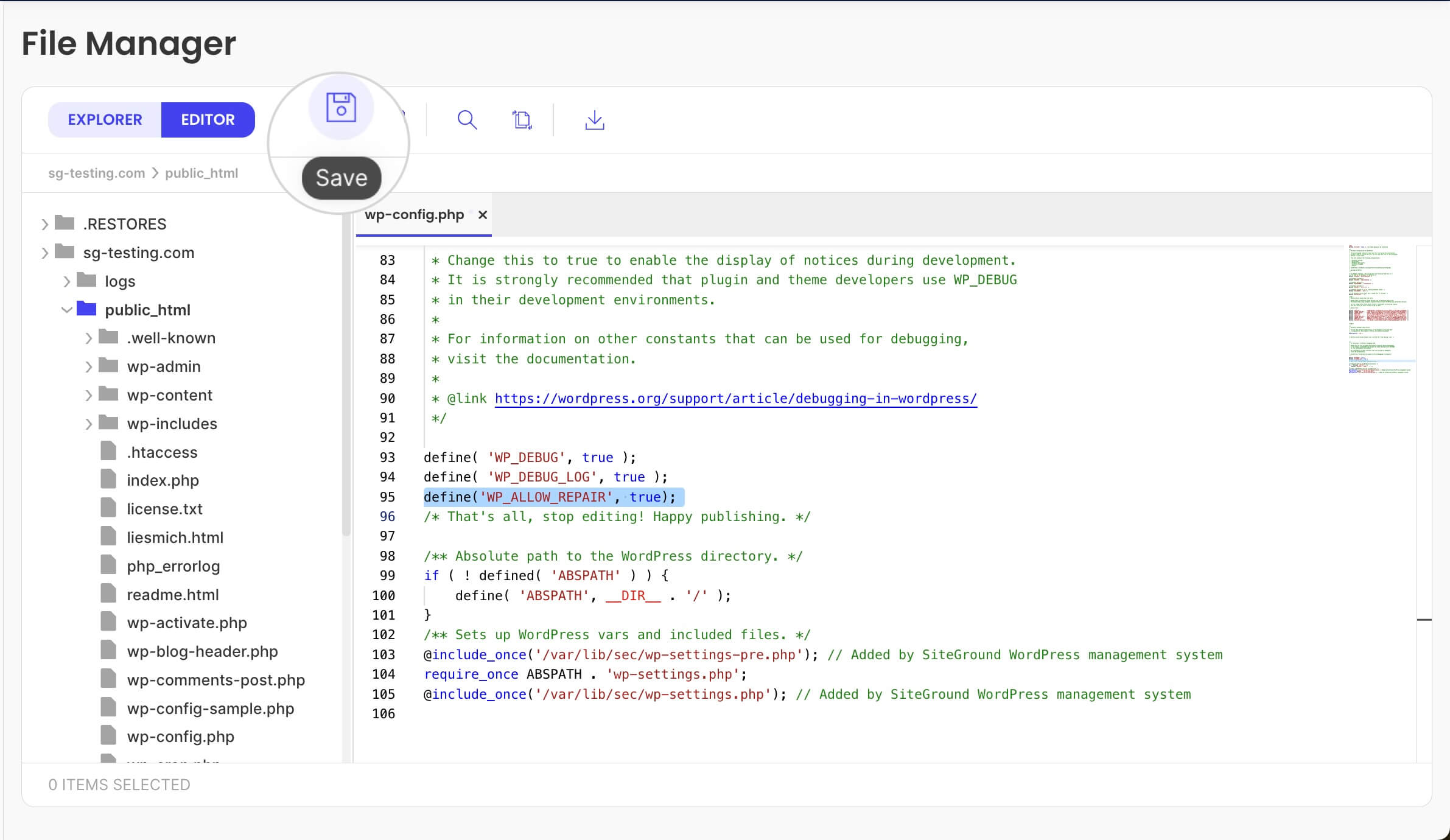Screen dimensions: 1450x840
Task: Click the php_errorlog file icon
Action: tap(108, 565)
